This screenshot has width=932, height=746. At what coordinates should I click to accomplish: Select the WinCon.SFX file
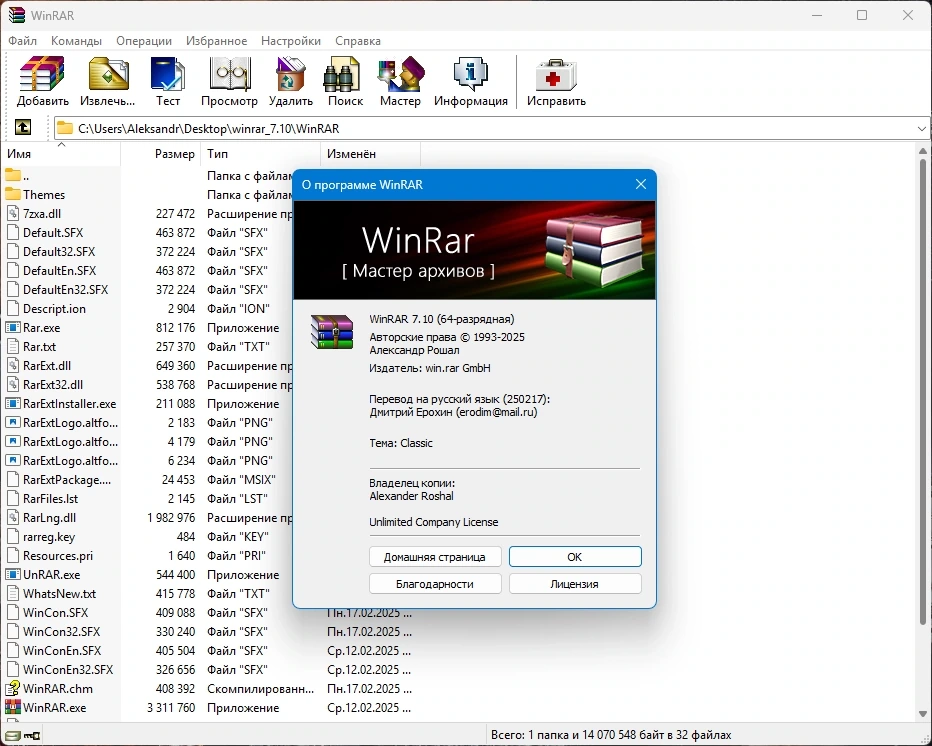[x=55, y=612]
